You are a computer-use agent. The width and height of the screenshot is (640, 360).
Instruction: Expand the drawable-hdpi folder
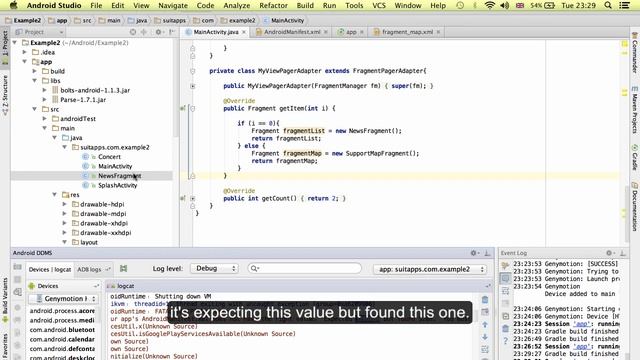64,204
